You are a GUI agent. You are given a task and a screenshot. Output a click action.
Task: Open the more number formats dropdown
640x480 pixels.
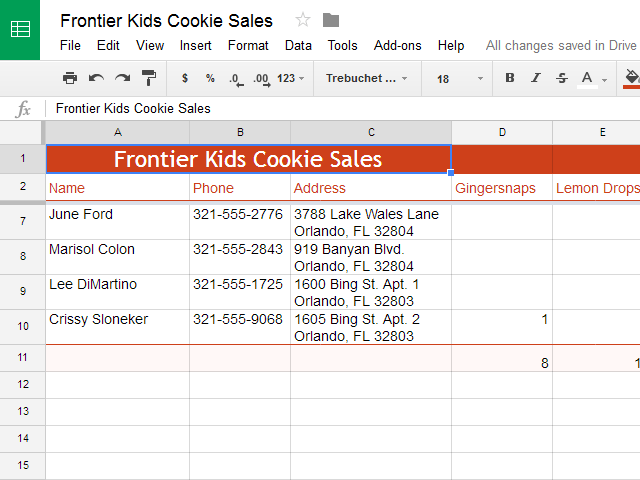click(291, 78)
